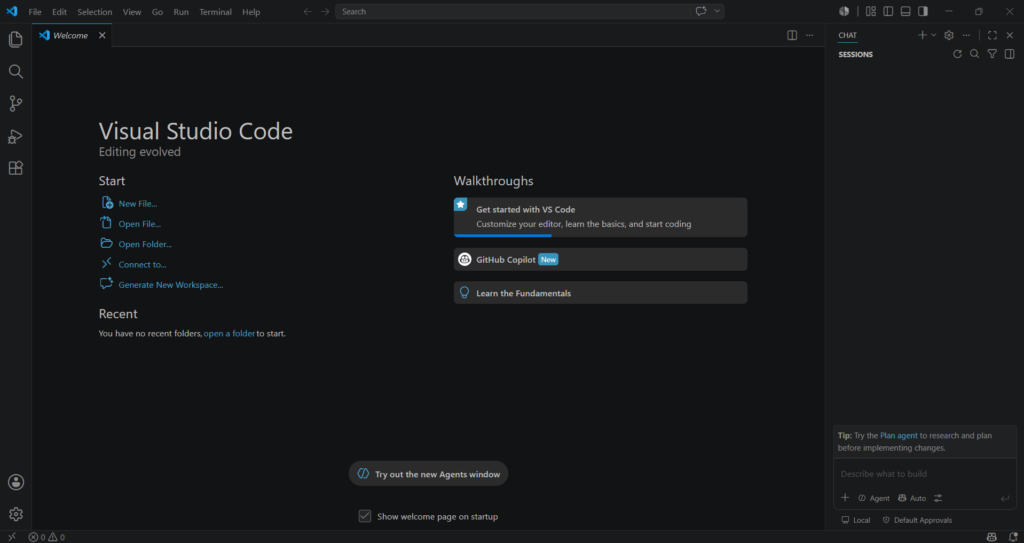Open the Edit menu
The height and width of the screenshot is (543, 1024).
(59, 12)
